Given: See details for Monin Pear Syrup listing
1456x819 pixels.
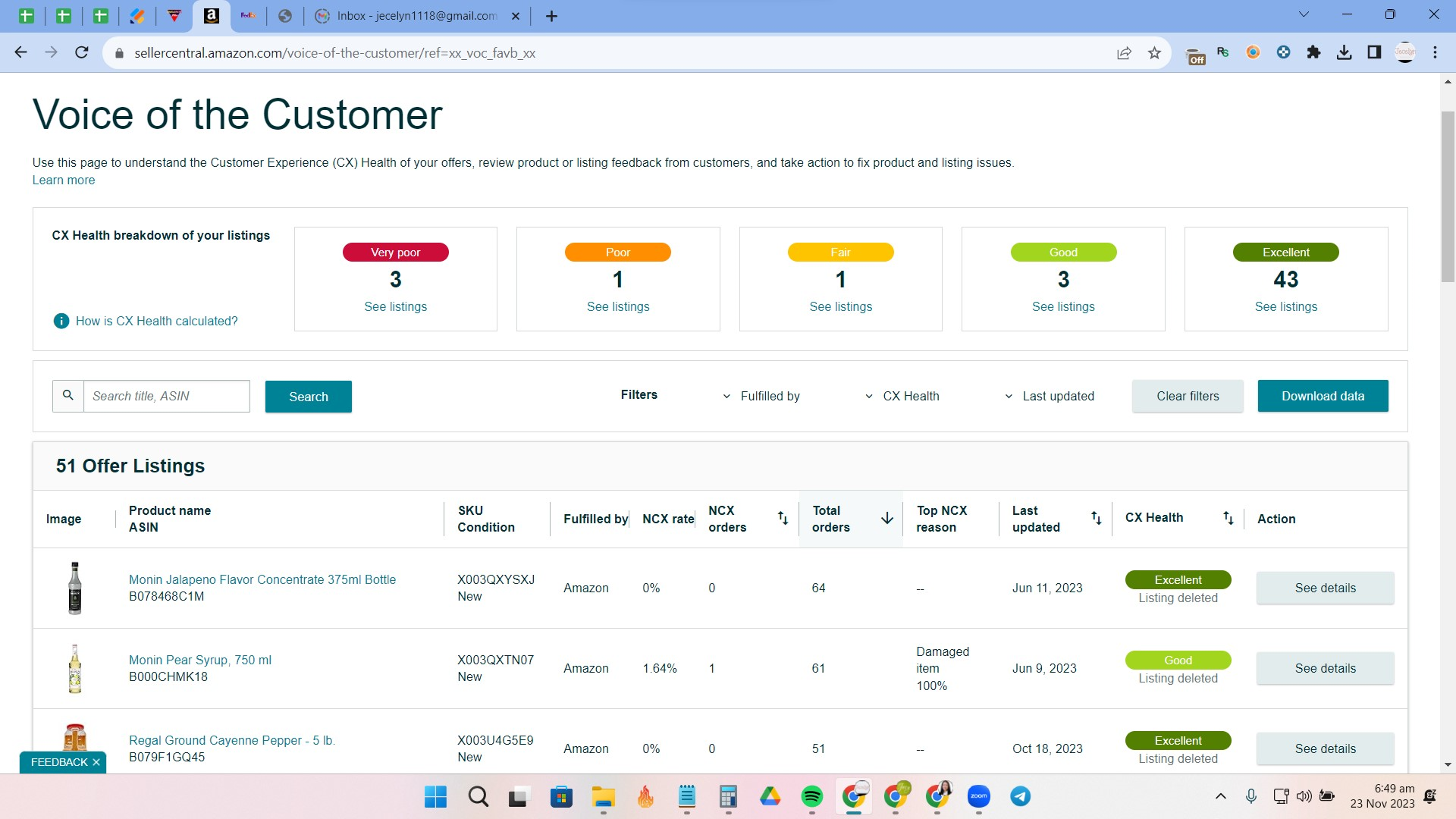Looking at the screenshot, I should tap(1325, 668).
